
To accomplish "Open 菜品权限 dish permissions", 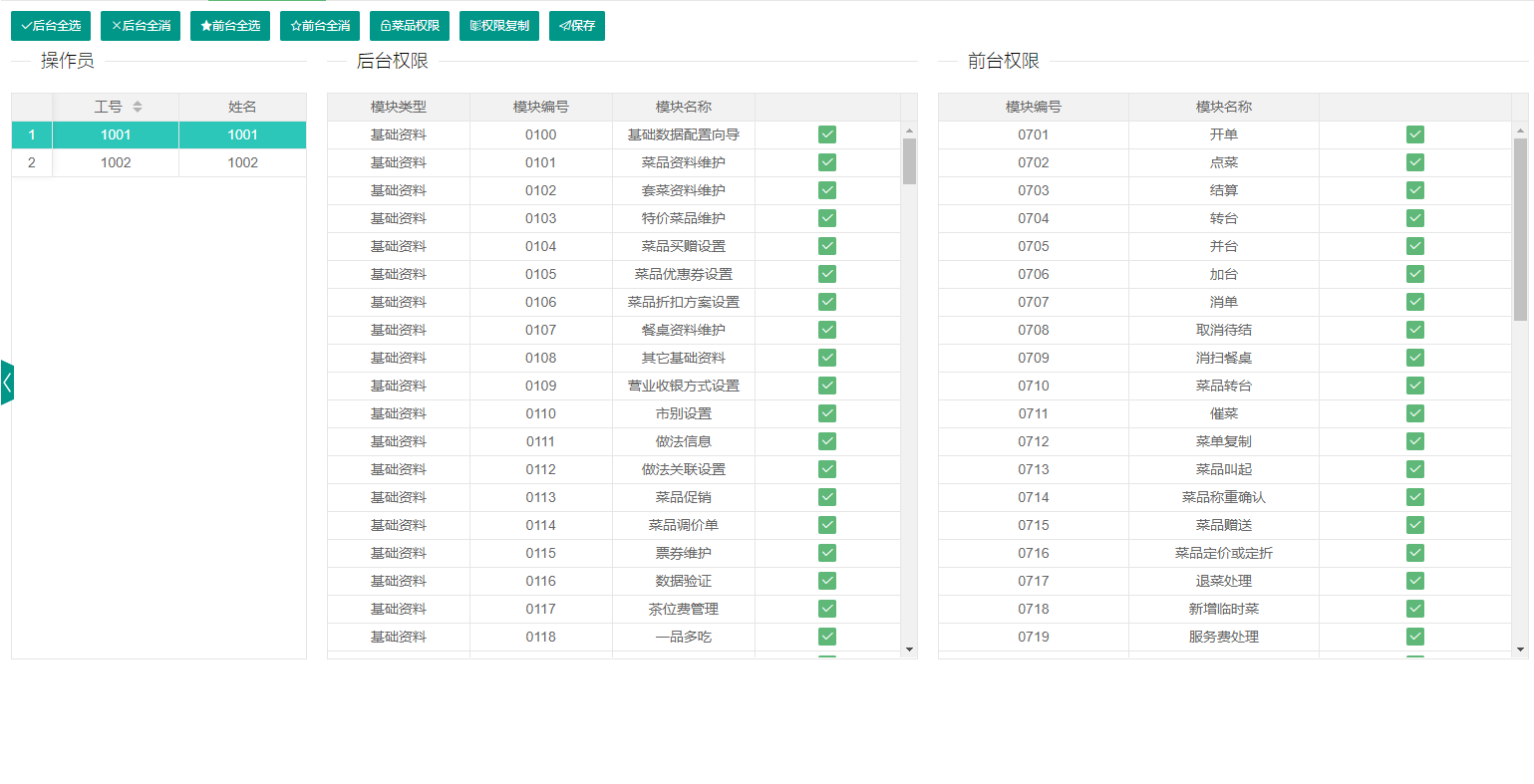I will tap(410, 26).
